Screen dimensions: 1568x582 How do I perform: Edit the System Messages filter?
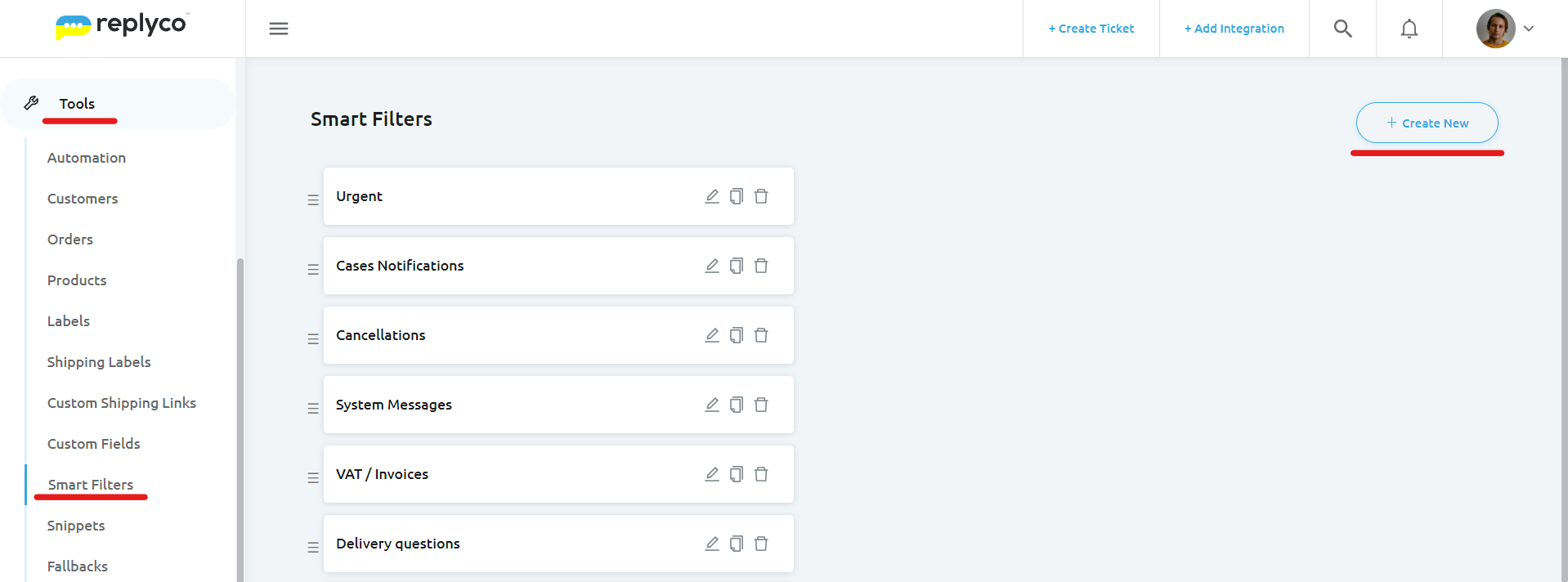click(712, 405)
